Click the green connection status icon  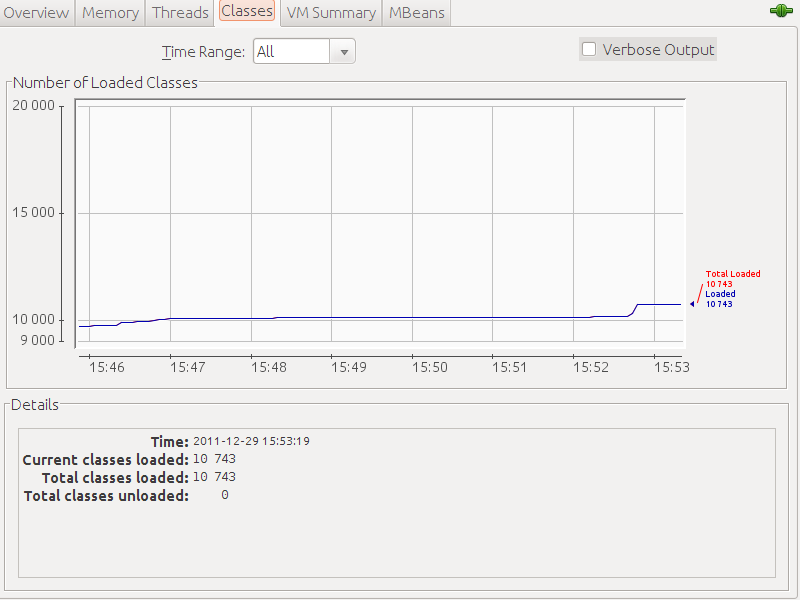(x=781, y=11)
